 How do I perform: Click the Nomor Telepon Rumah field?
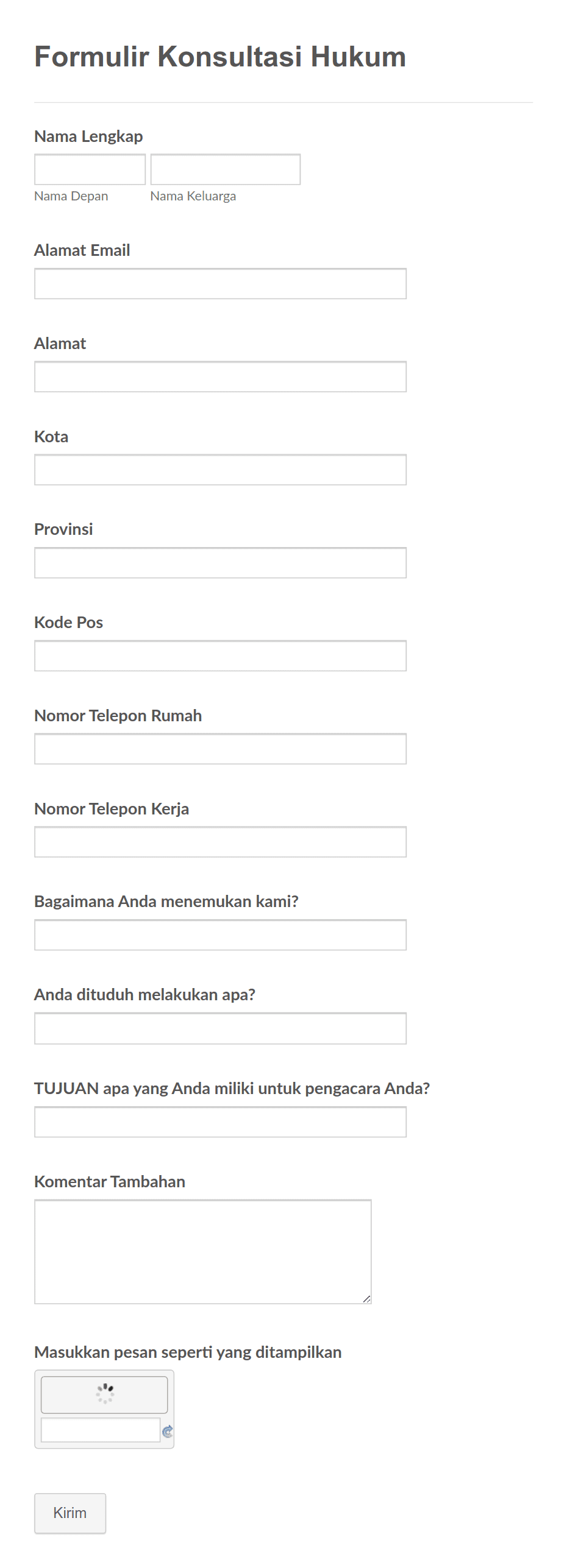coord(220,749)
